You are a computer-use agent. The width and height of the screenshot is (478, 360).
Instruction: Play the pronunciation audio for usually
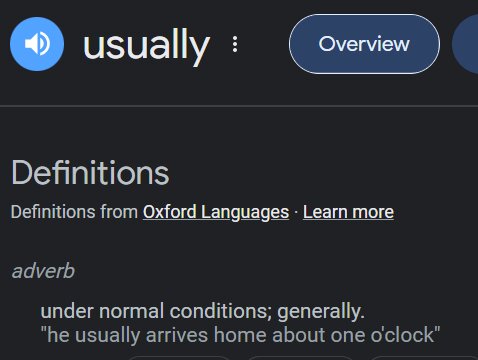[37, 44]
